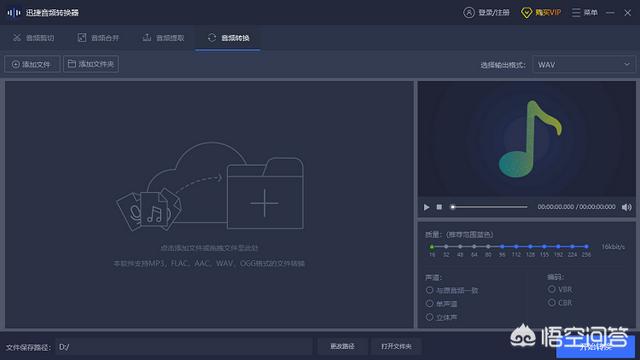The height and width of the screenshot is (360, 640).
Task: Set quality slider to 96
Action: (502, 247)
